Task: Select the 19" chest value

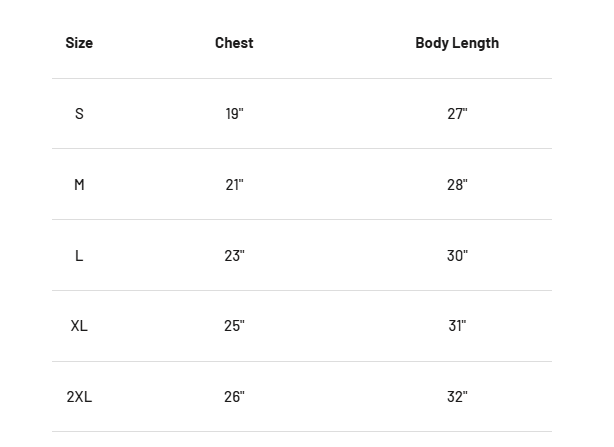Action: 234,114
